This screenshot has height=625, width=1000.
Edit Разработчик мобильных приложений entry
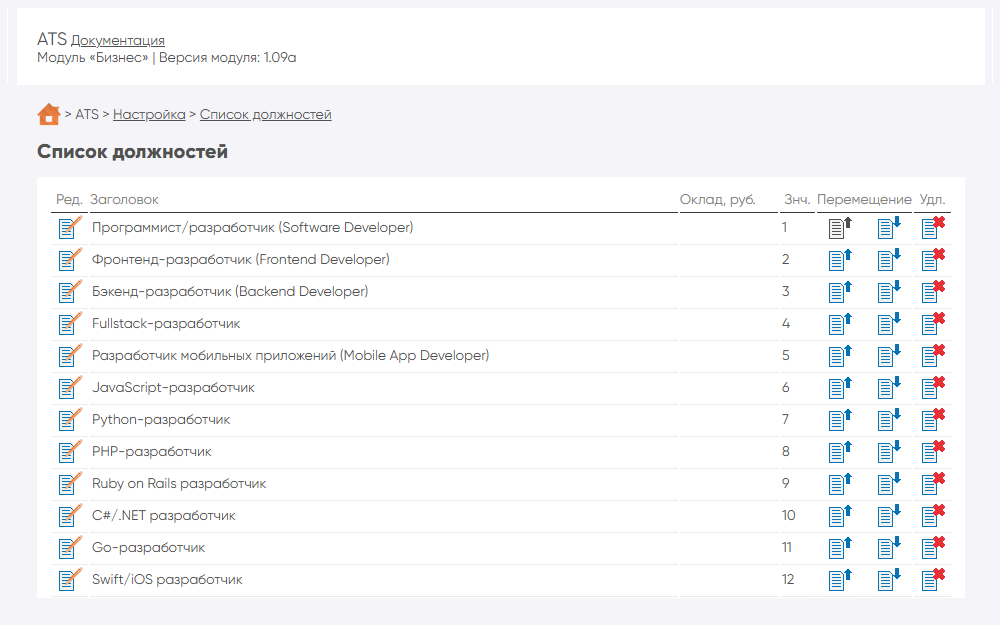(x=70, y=356)
